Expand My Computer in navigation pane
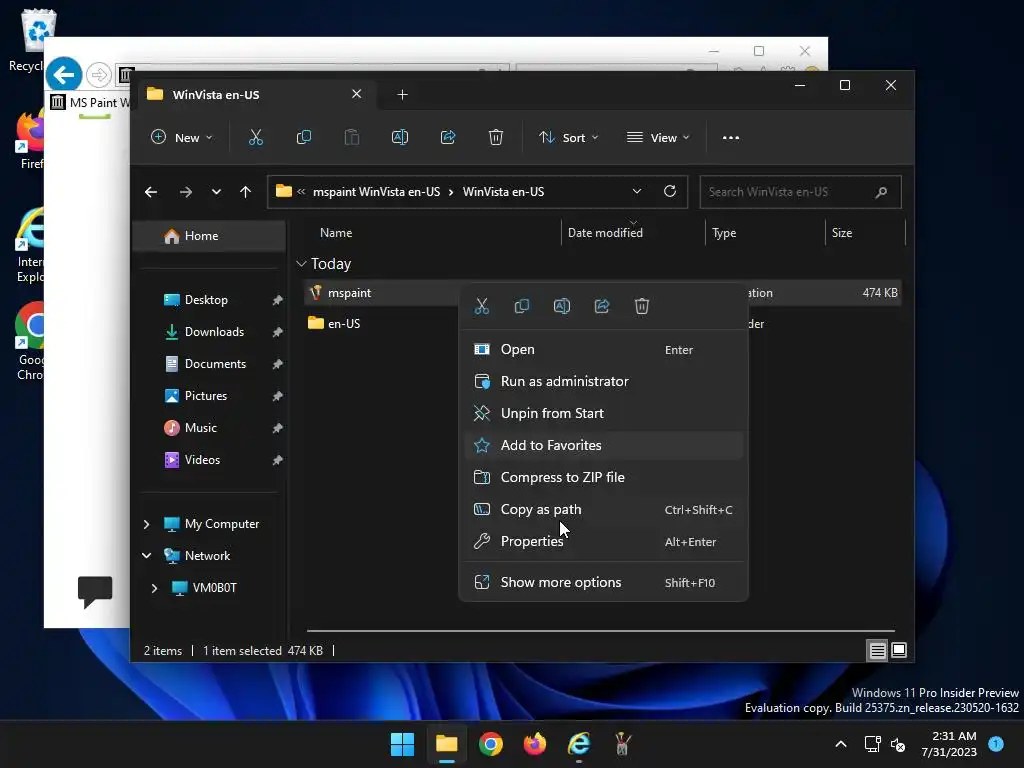The width and height of the screenshot is (1024, 768). 146,524
